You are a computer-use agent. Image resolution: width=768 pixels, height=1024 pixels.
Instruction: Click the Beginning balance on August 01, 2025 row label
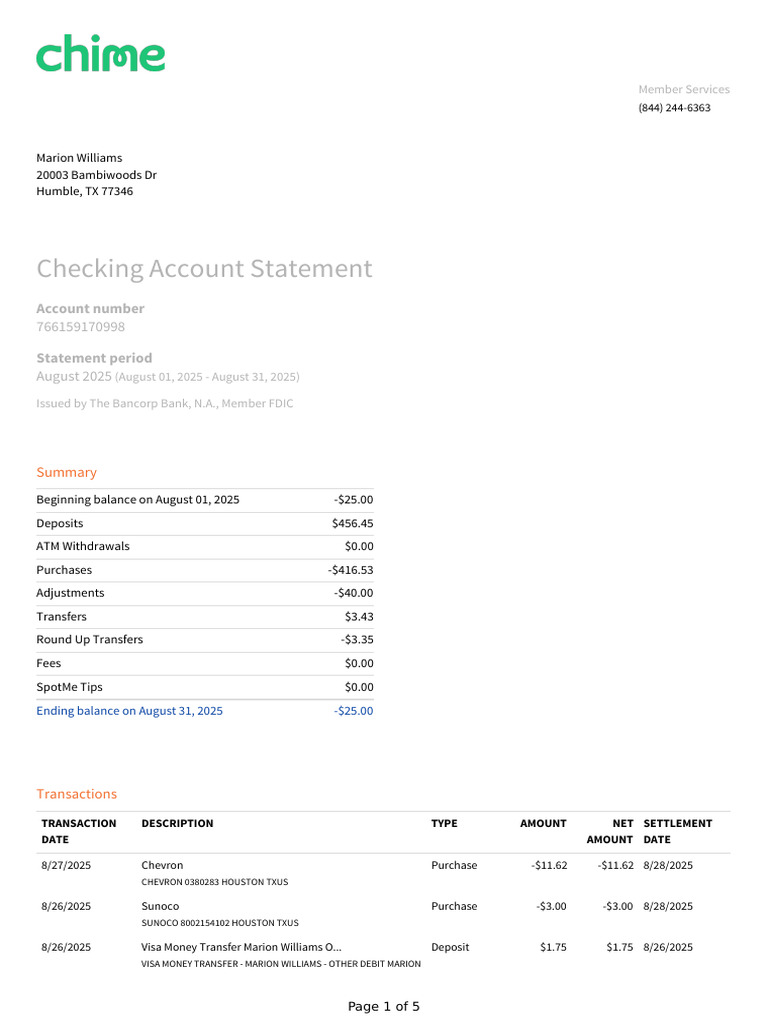click(x=138, y=500)
